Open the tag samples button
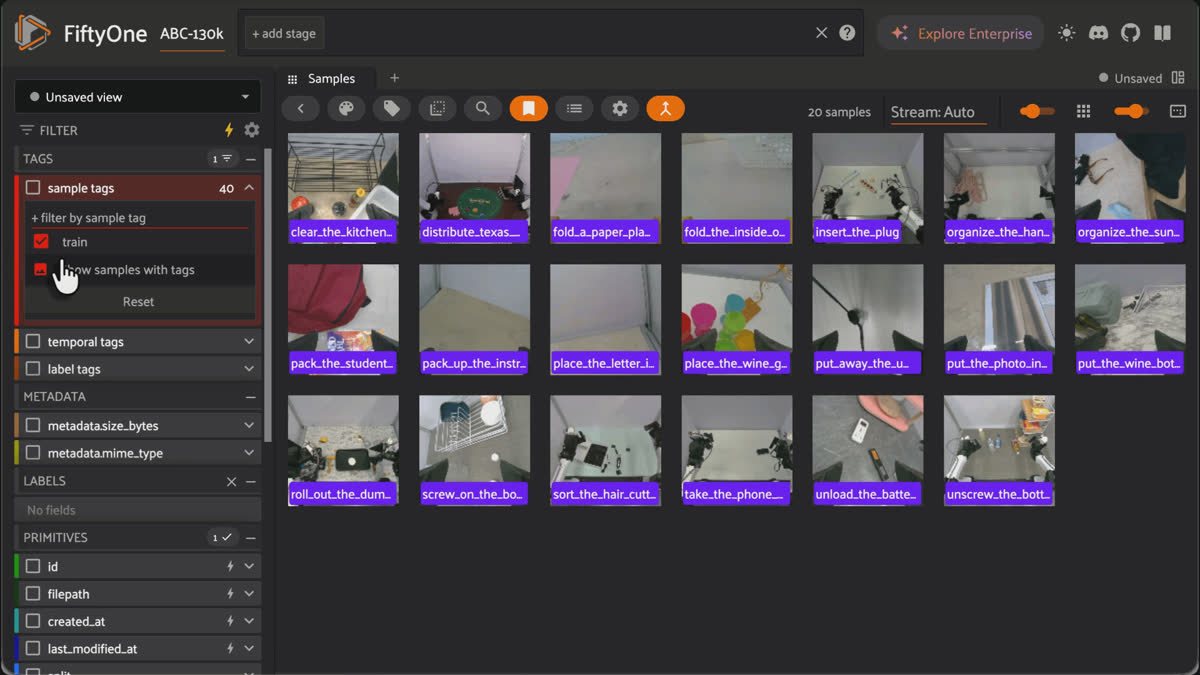Viewport: 1200px width, 675px height. coord(392,109)
